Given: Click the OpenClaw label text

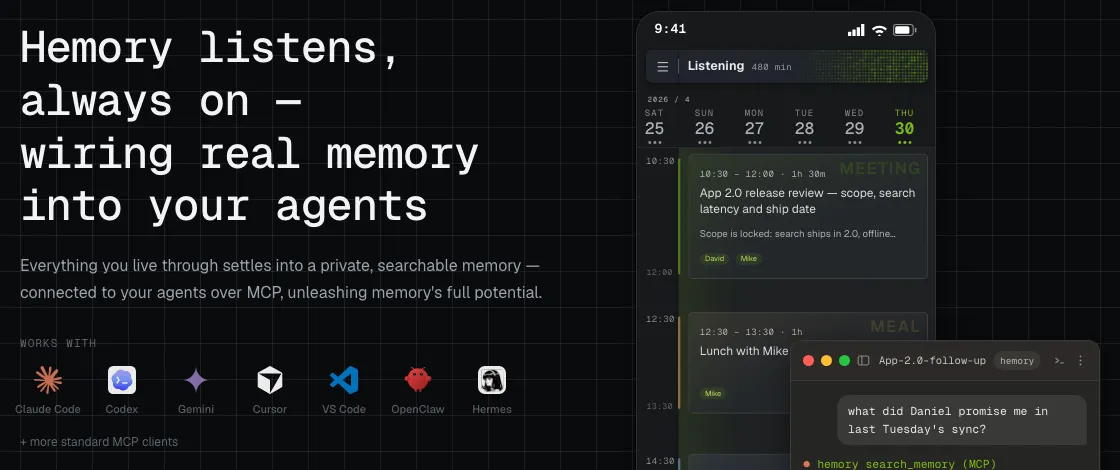Looking at the screenshot, I should tap(418, 409).
